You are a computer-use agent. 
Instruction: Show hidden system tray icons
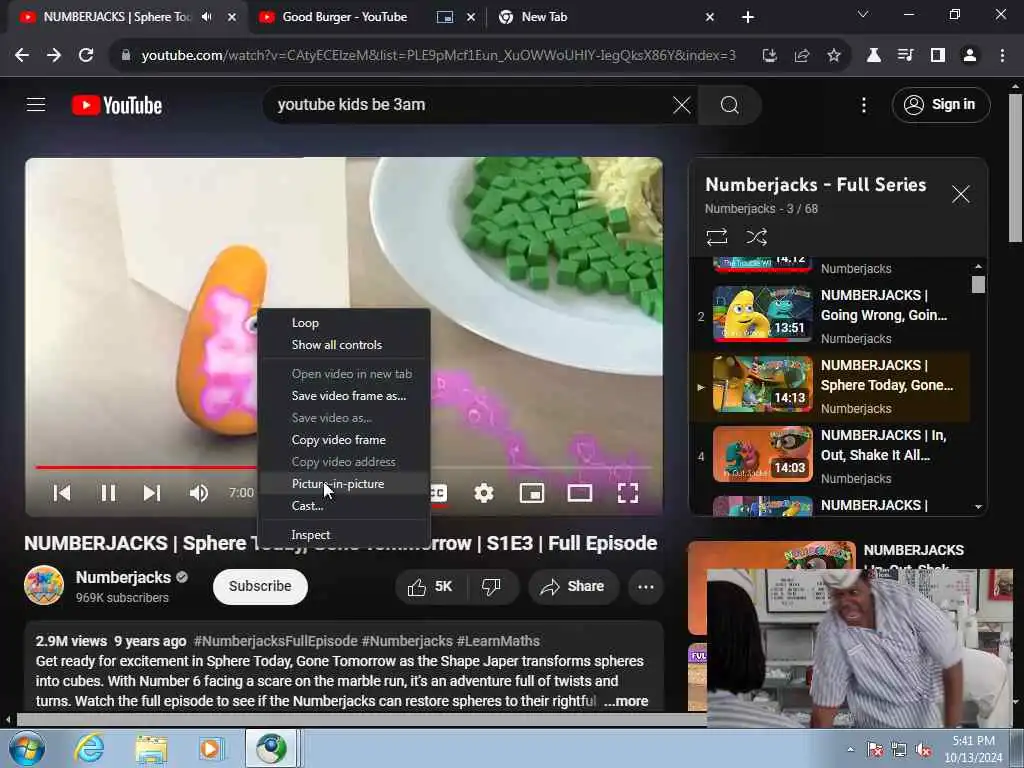pos(850,749)
